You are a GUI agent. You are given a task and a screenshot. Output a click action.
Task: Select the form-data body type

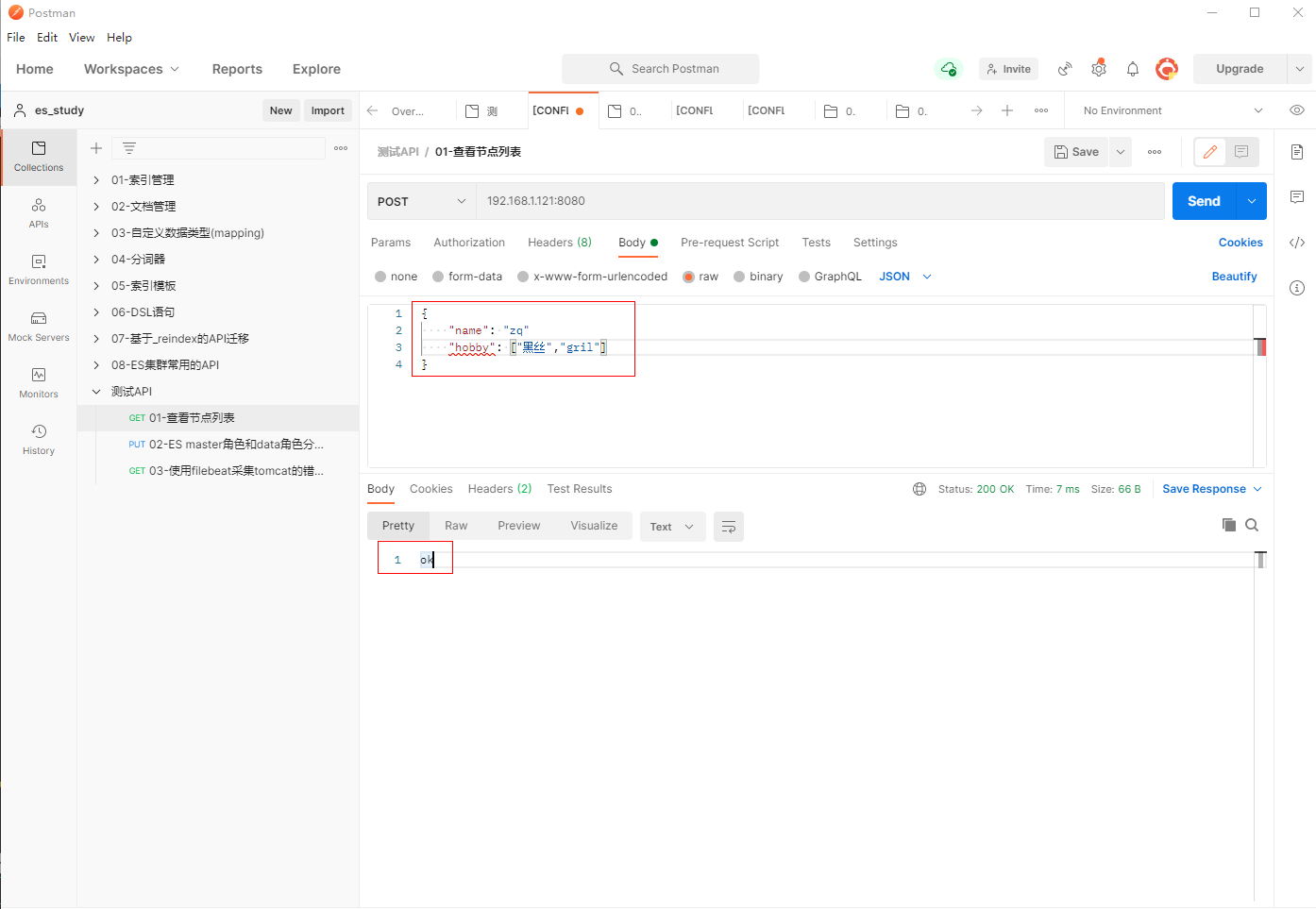tap(438, 277)
